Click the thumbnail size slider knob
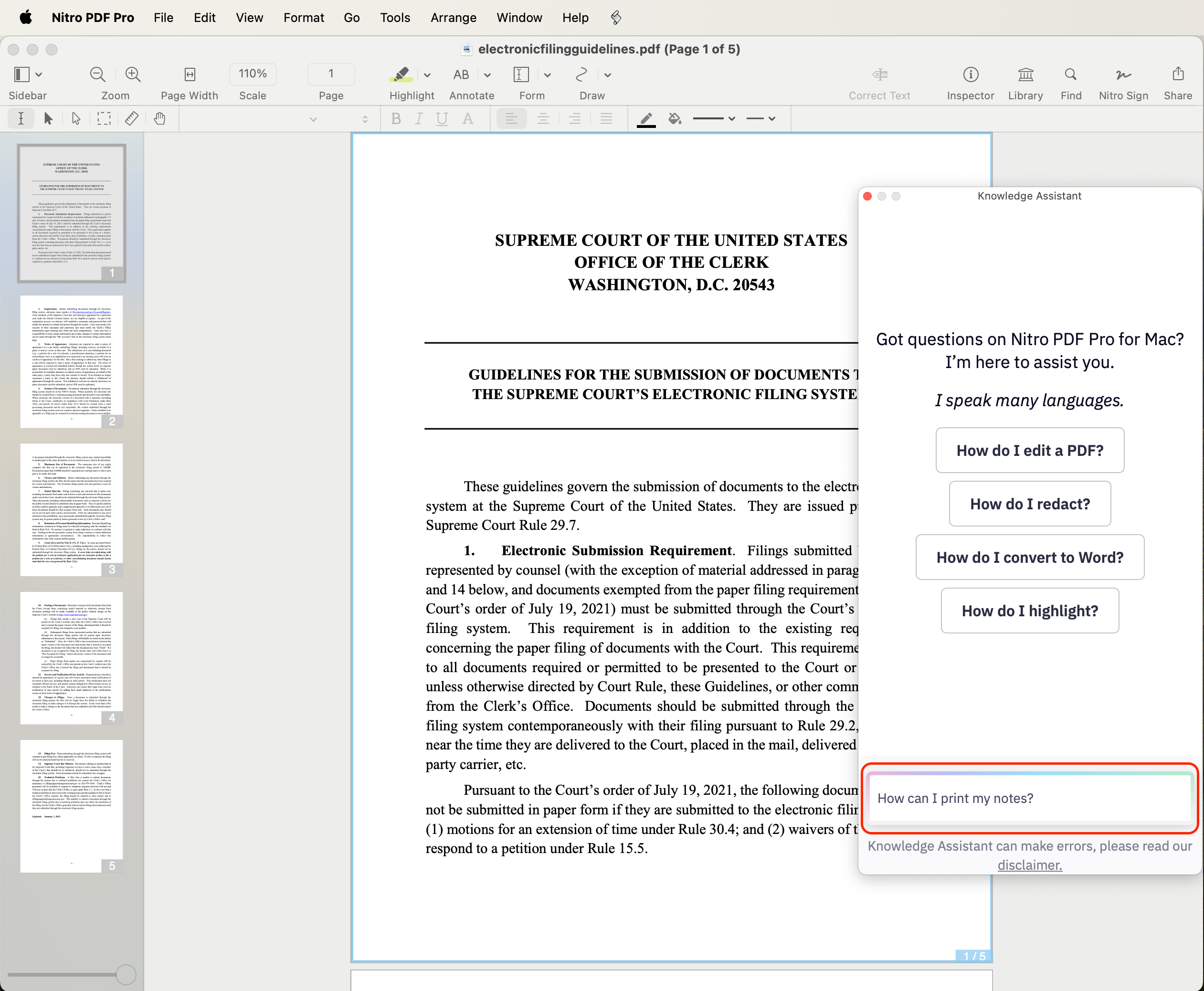This screenshot has height=991, width=1204. pos(126,974)
